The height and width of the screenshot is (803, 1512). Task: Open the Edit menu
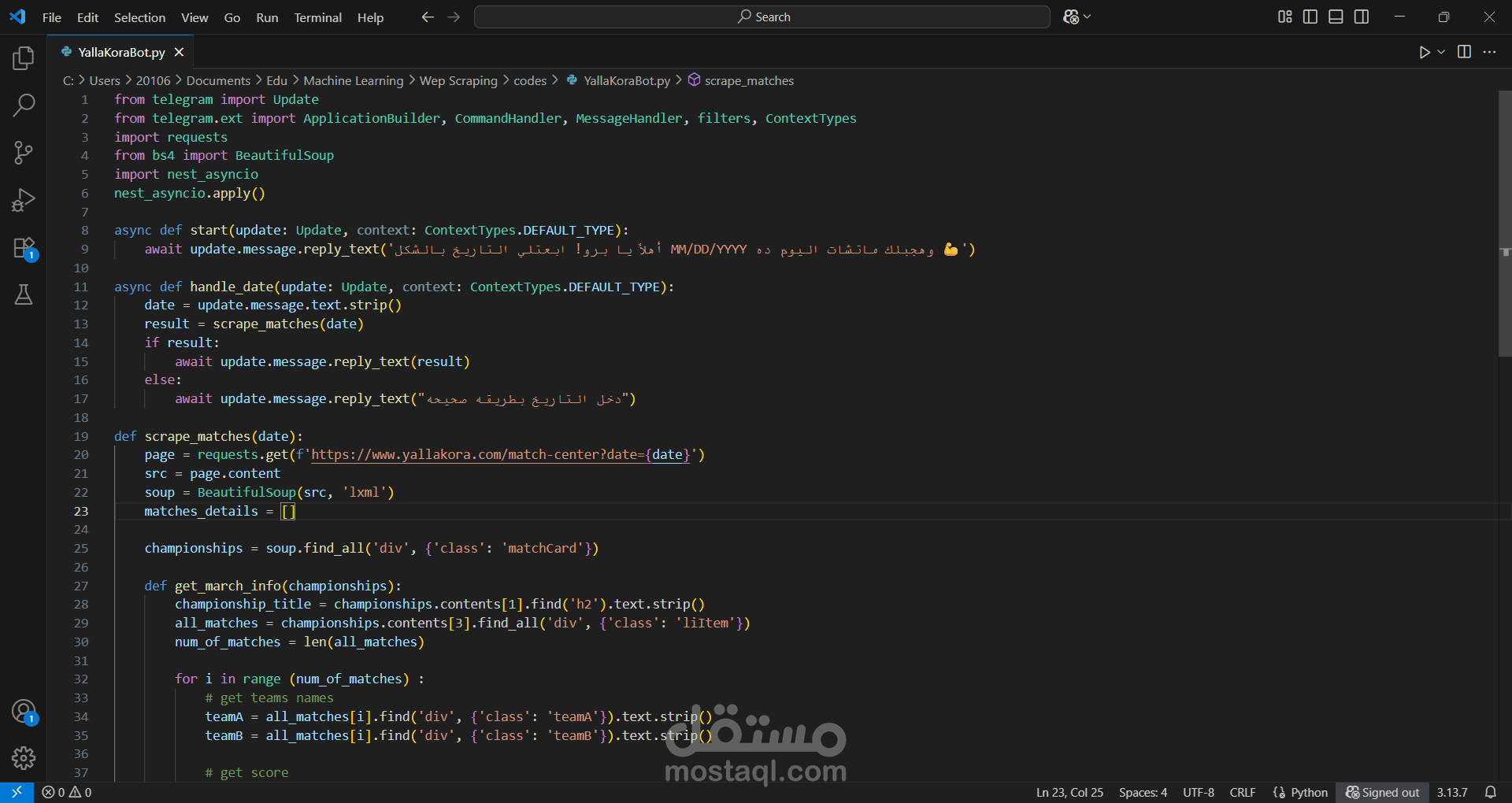pos(87,17)
